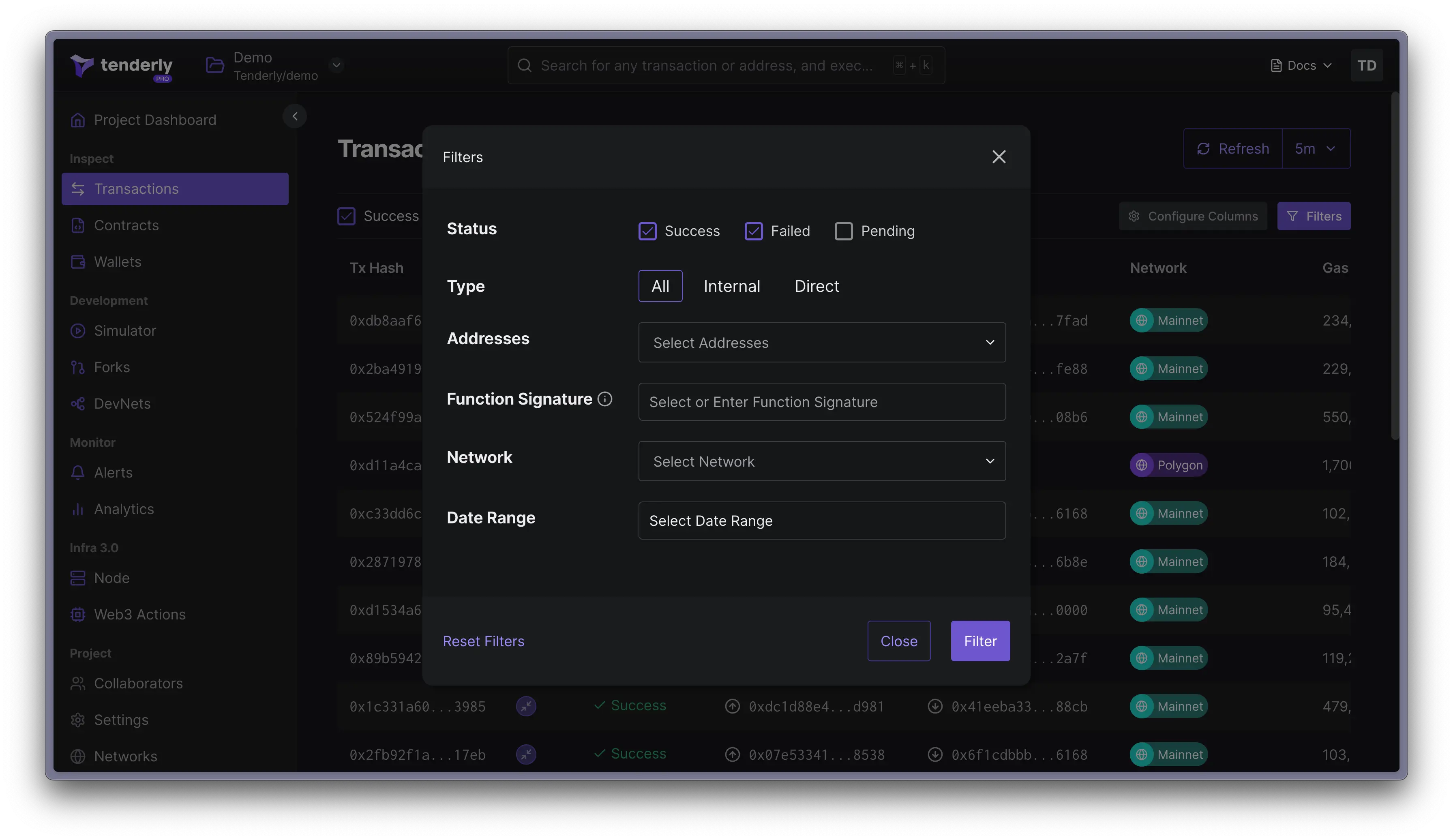
Task: Click the Simulator play icon
Action: pyautogui.click(x=78, y=331)
